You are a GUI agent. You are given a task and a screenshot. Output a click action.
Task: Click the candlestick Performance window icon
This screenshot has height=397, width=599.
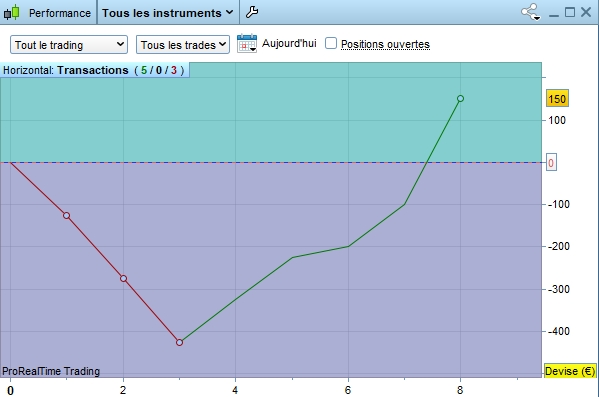pos(11,12)
